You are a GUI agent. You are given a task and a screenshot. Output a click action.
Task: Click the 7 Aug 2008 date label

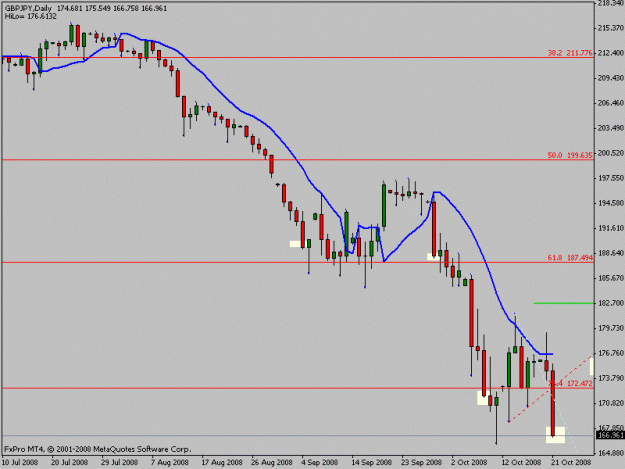pyautogui.click(x=170, y=463)
